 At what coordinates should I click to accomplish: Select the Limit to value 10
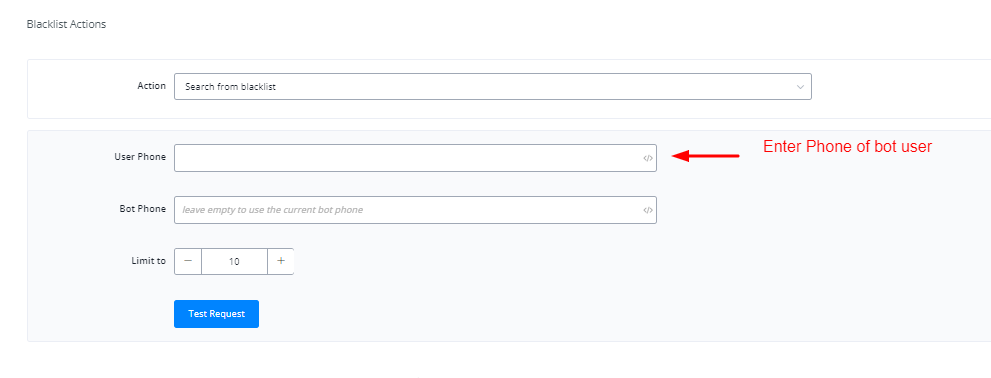tap(234, 261)
